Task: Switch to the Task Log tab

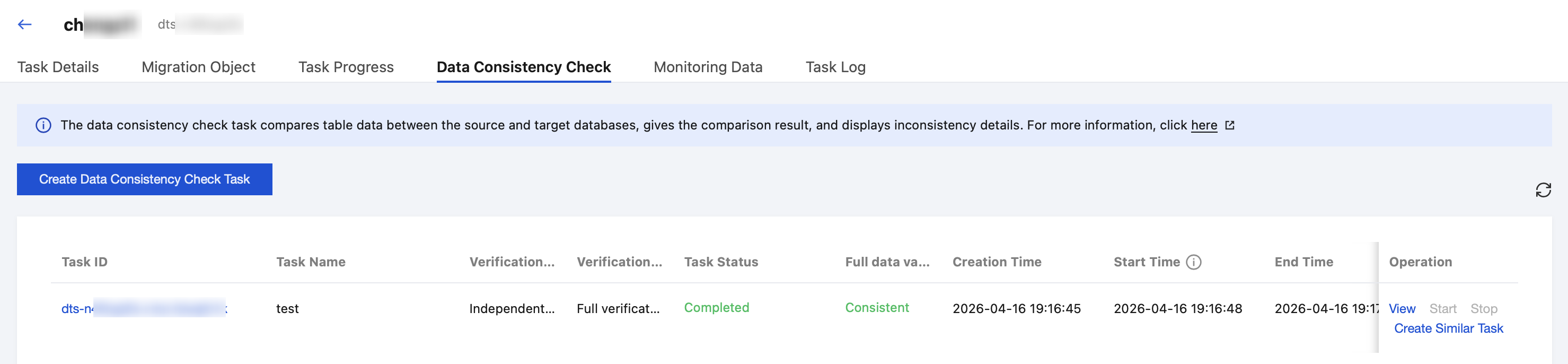Action: (x=835, y=67)
